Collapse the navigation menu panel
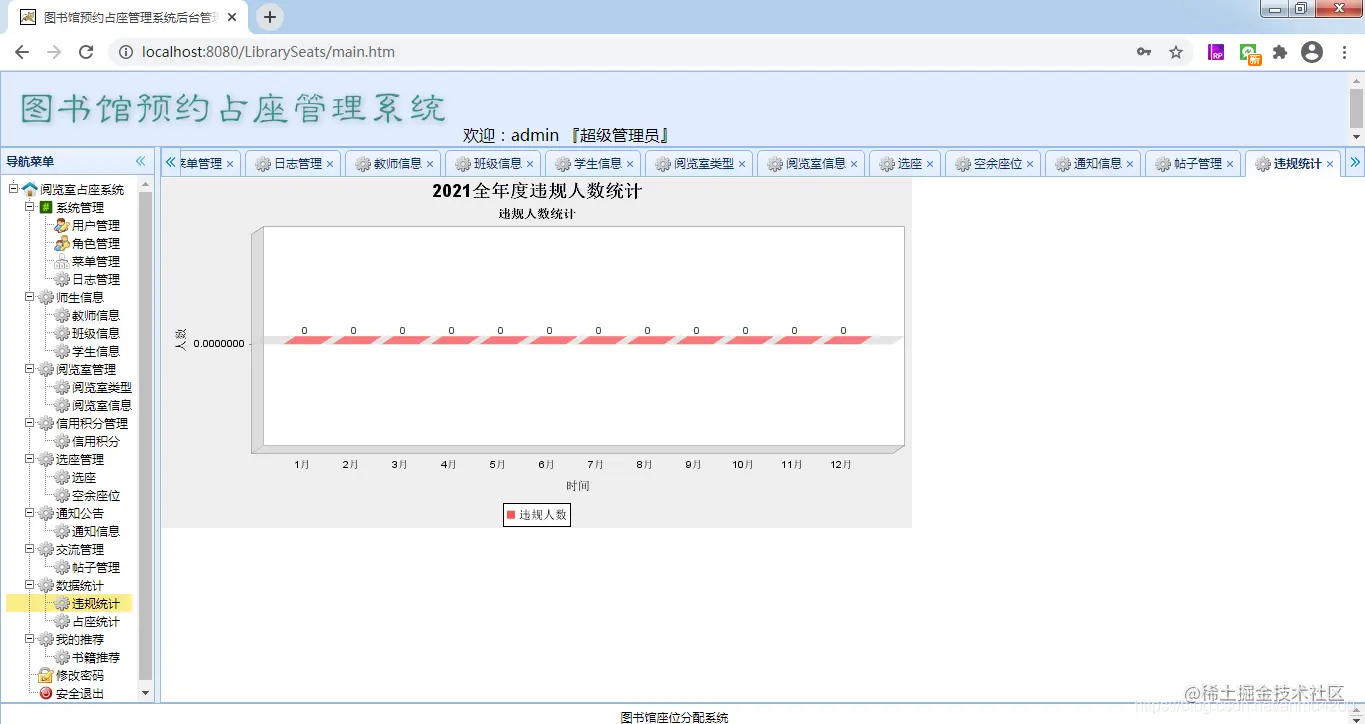1365x724 pixels. (x=141, y=161)
